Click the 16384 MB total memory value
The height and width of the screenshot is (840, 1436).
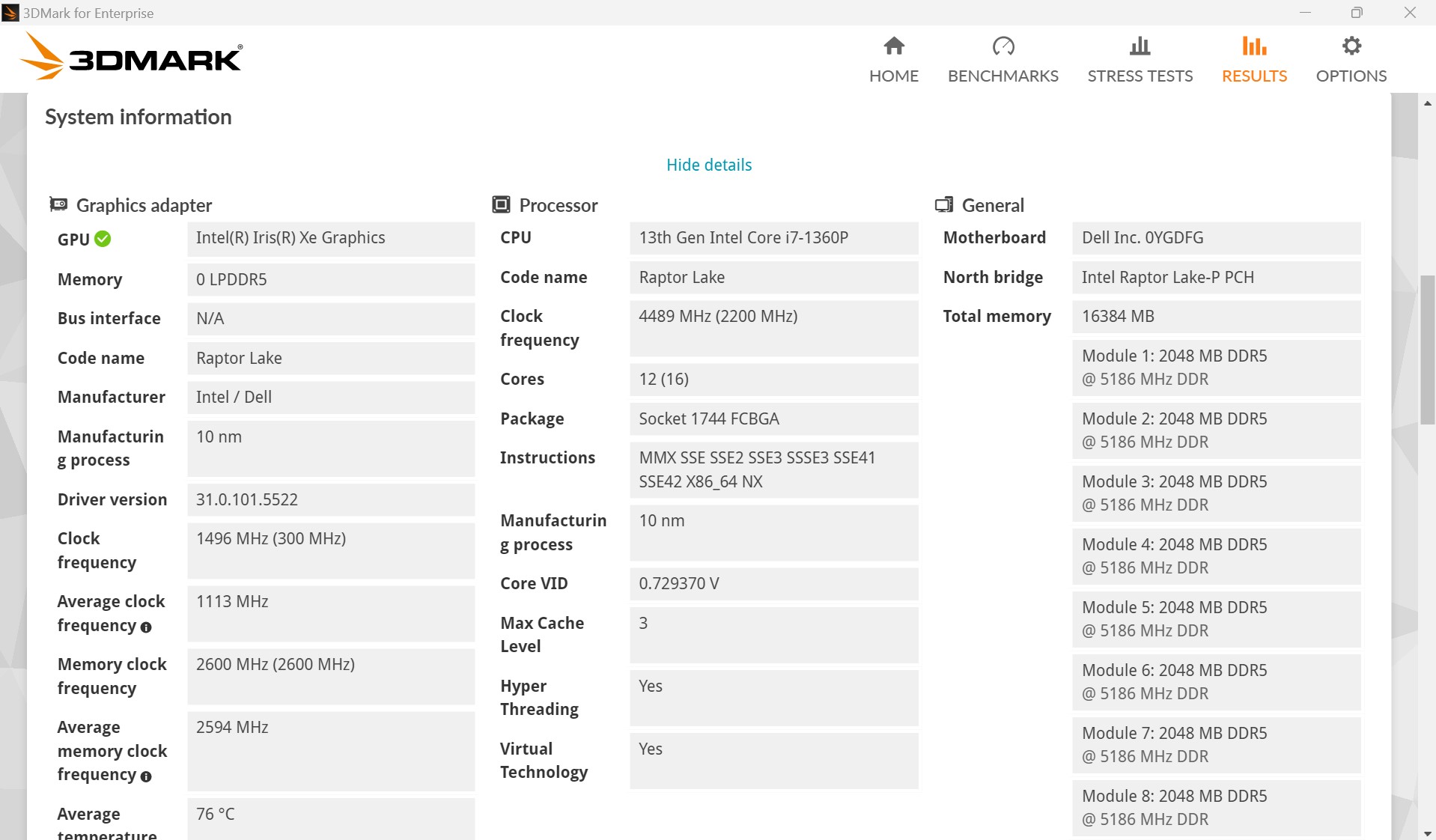click(x=1216, y=316)
